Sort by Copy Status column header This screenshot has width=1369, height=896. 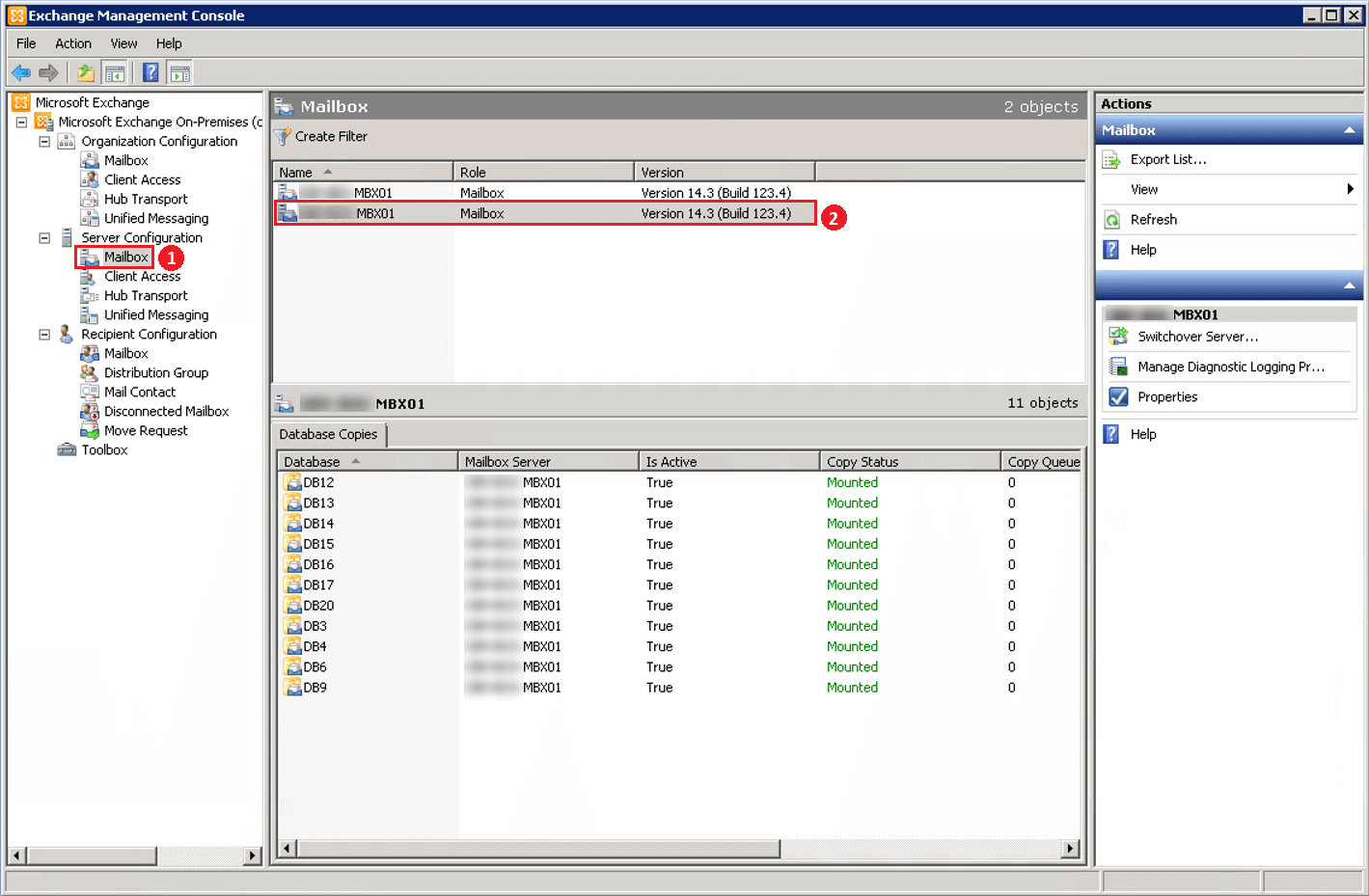pyautogui.click(x=911, y=461)
